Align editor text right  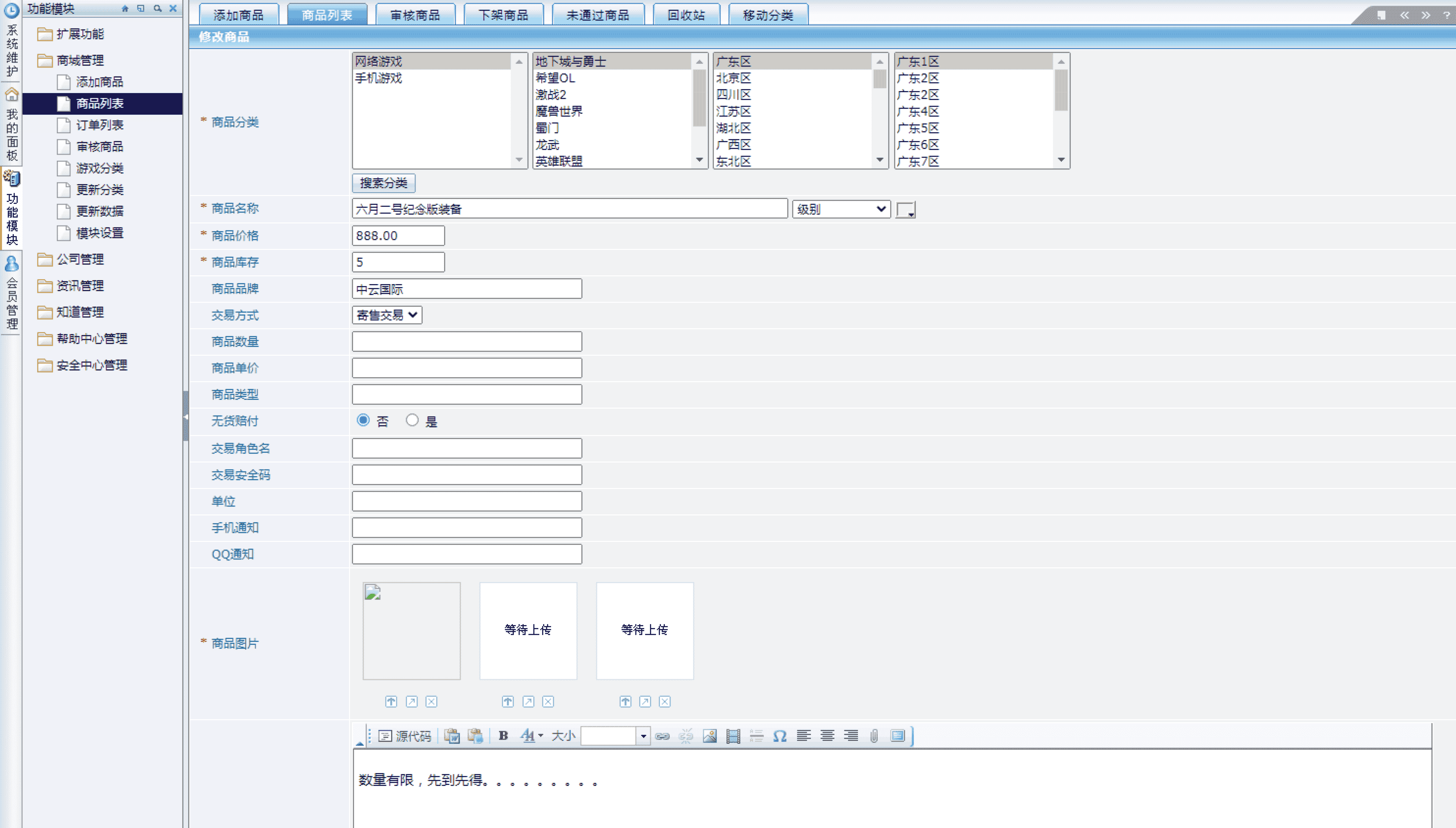[x=851, y=736]
